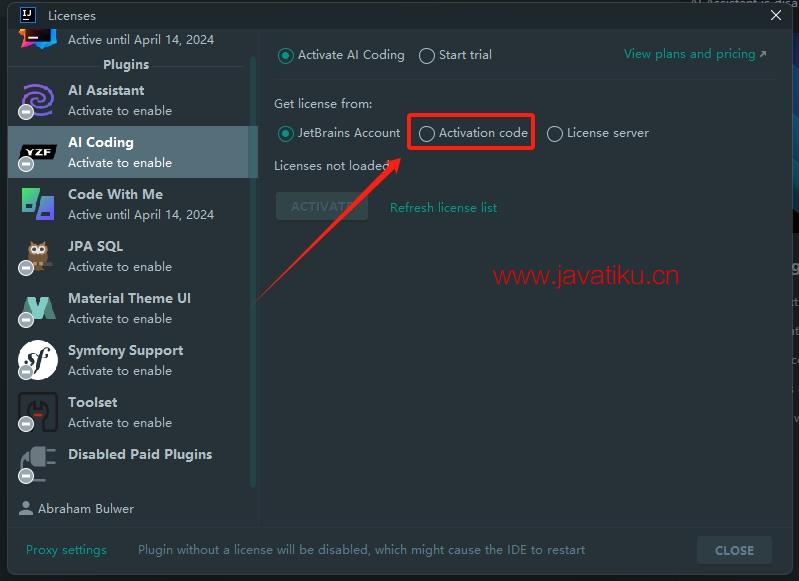799x581 pixels.
Task: Click the Code With Me plugin icon
Action: [x=38, y=204]
